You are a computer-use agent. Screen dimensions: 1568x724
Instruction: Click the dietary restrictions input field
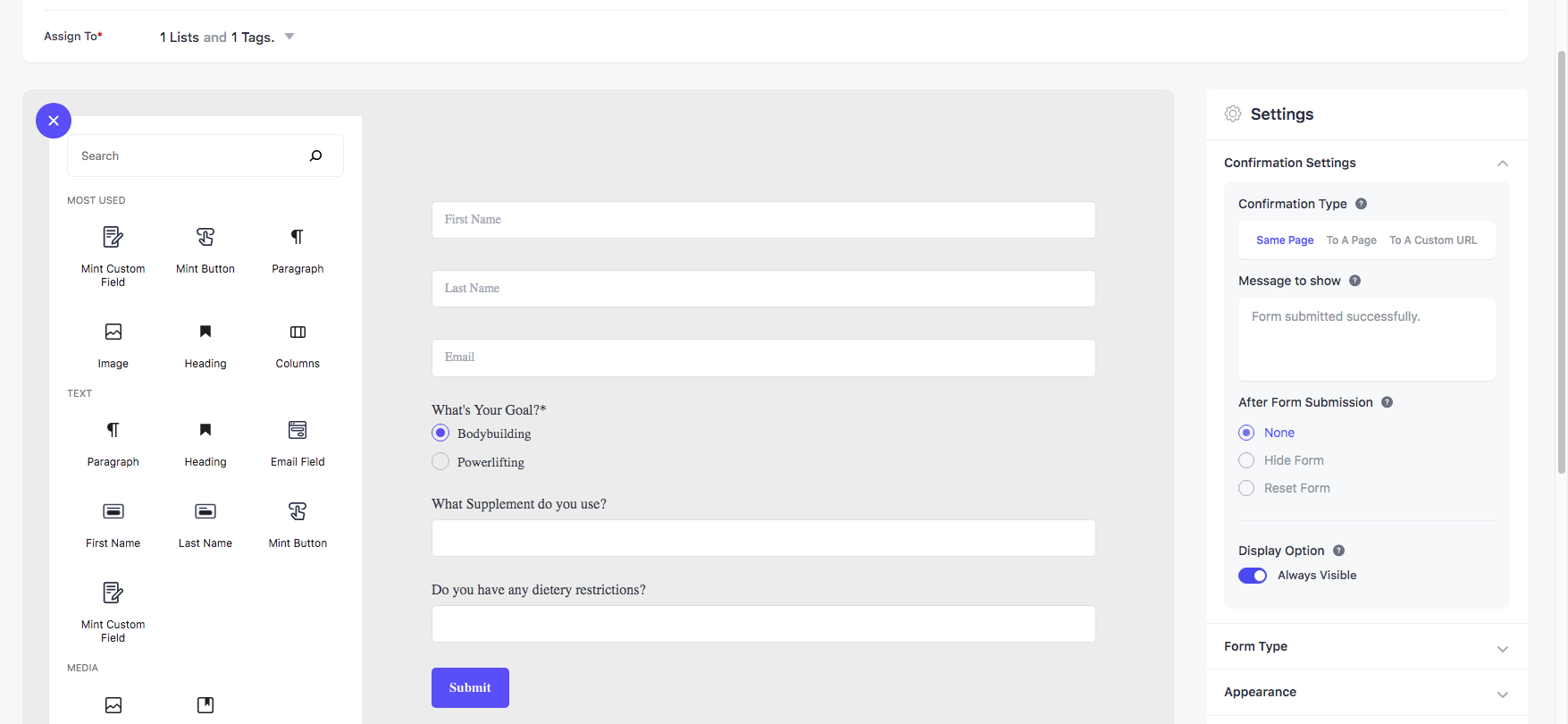pyautogui.click(x=764, y=624)
